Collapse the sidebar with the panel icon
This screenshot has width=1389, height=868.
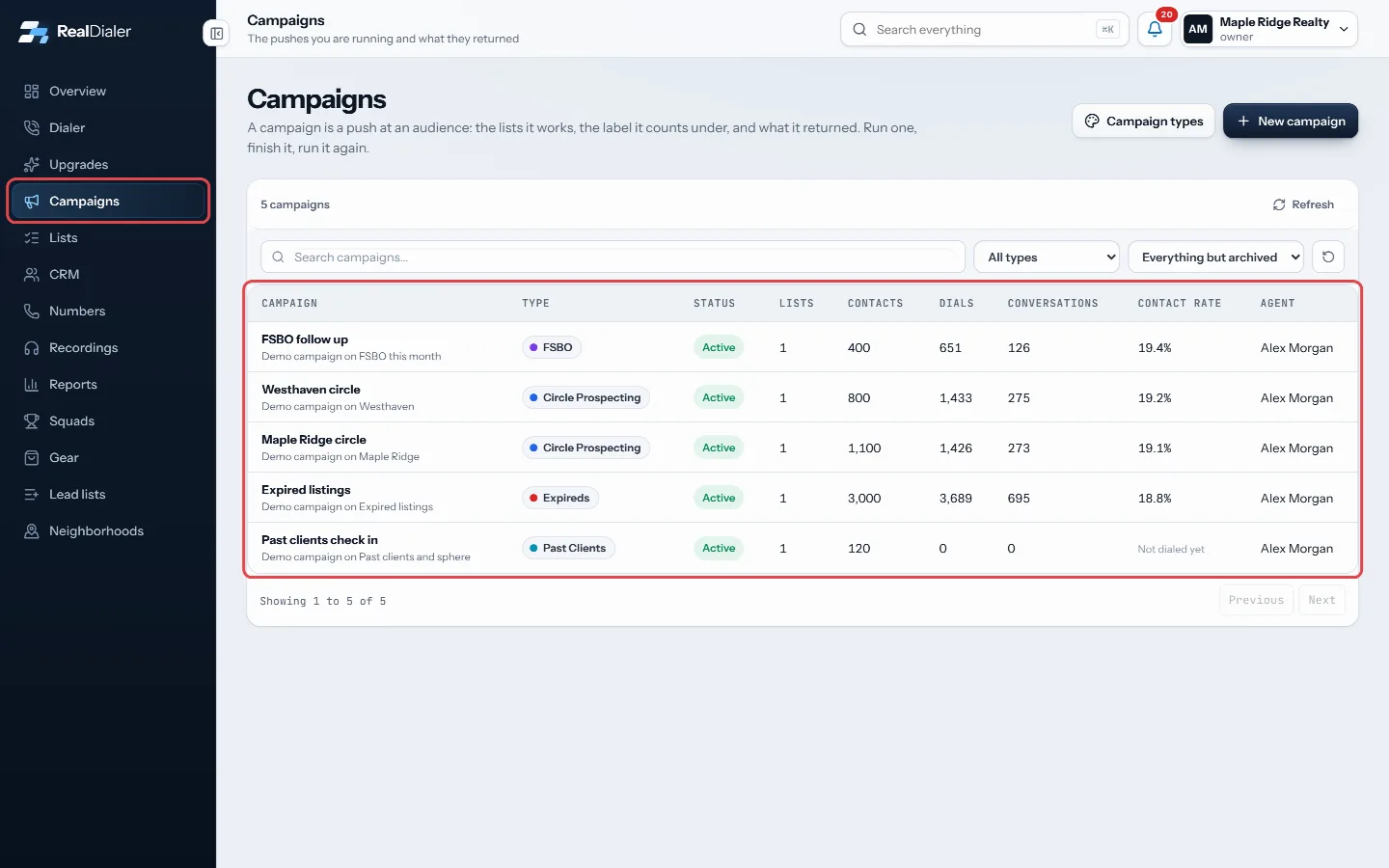(217, 34)
